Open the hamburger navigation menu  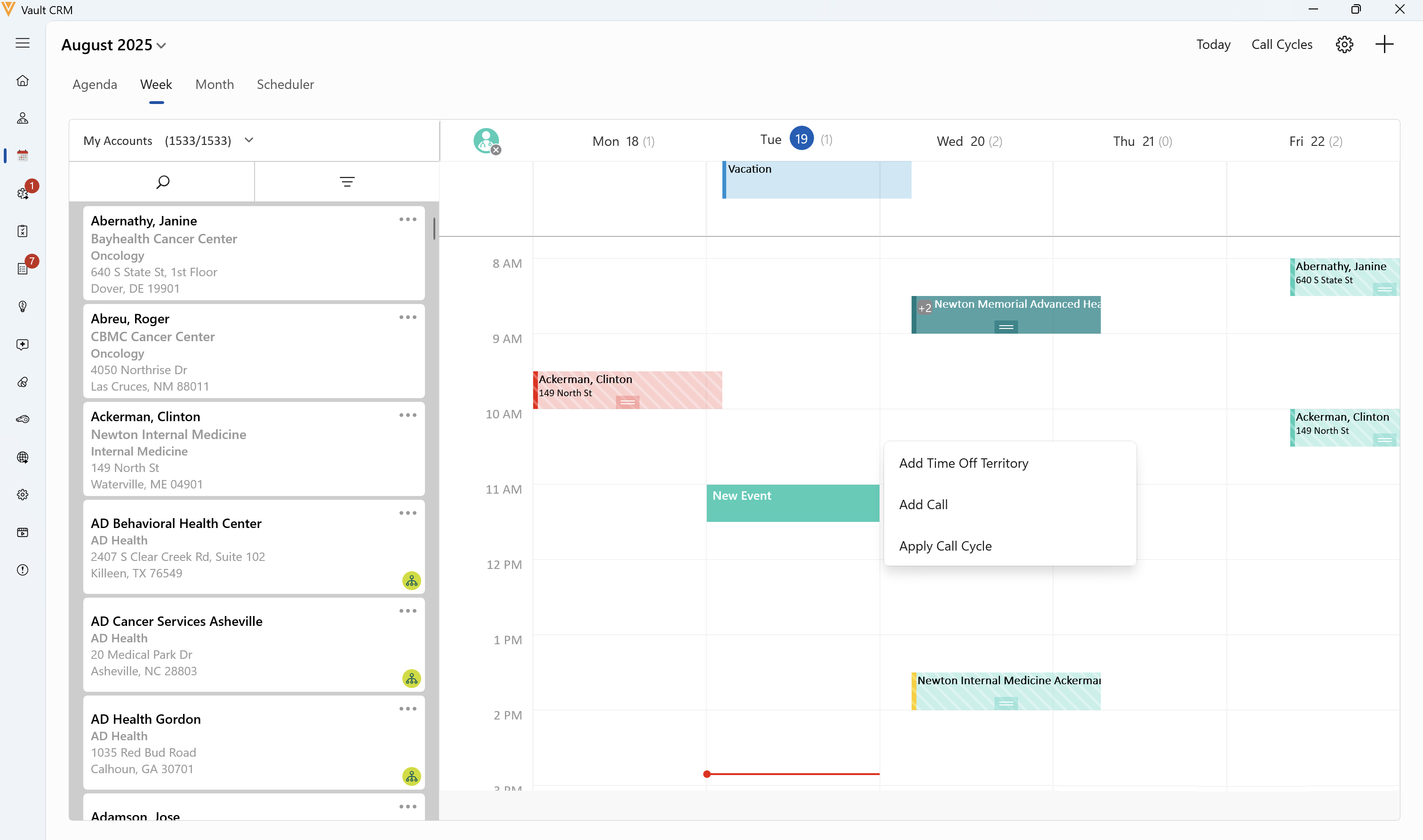tap(23, 43)
